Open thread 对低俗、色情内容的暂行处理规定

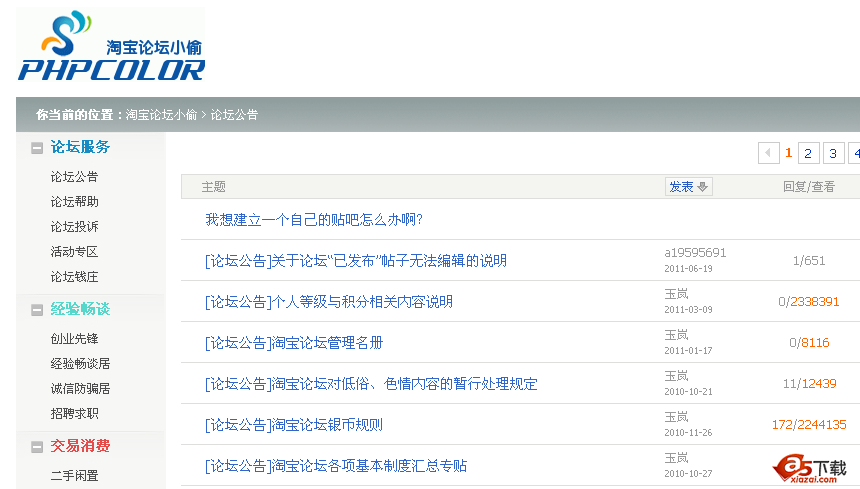click(371, 384)
